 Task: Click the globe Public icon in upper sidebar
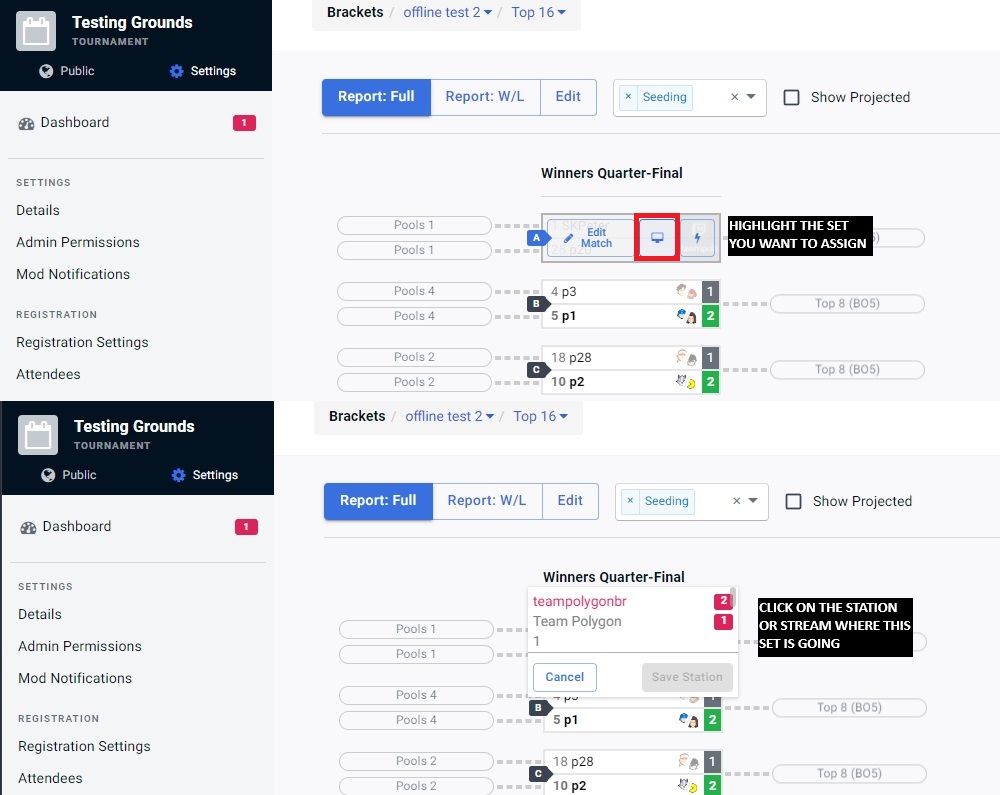46,71
